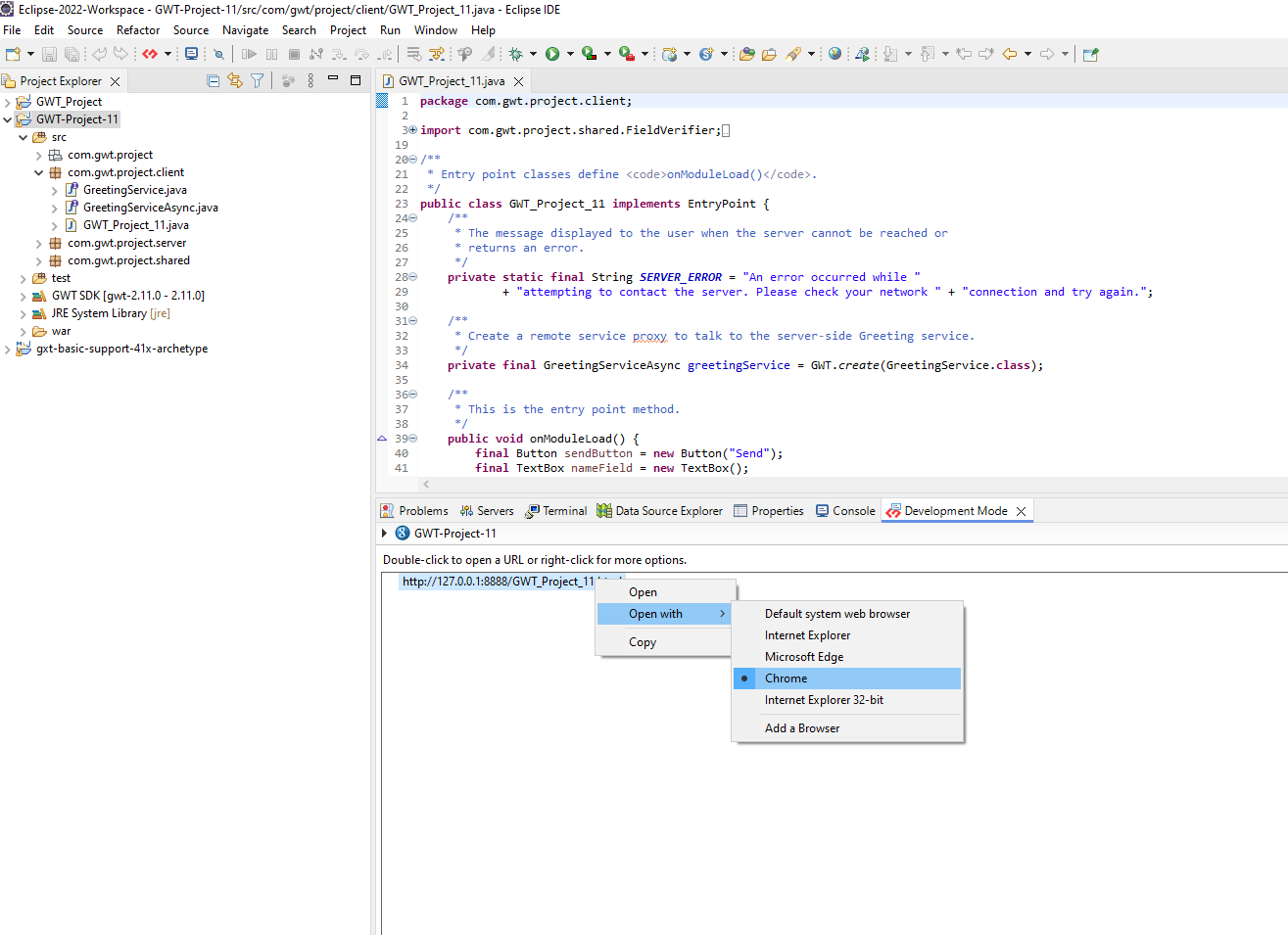Click the editor horizontal scrollbar left arrow
Screen dimensions: 1288x935
click(426, 484)
